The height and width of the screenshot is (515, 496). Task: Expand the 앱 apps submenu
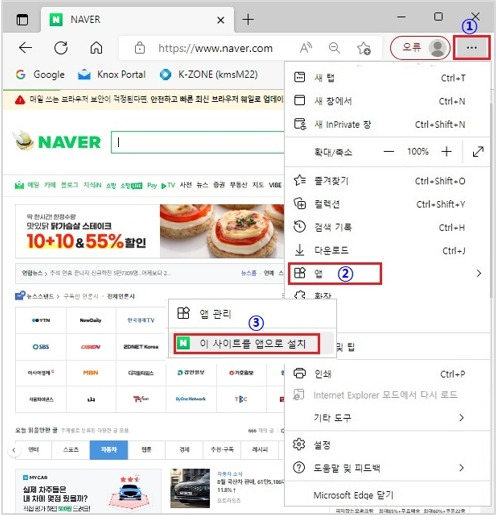pyautogui.click(x=388, y=273)
